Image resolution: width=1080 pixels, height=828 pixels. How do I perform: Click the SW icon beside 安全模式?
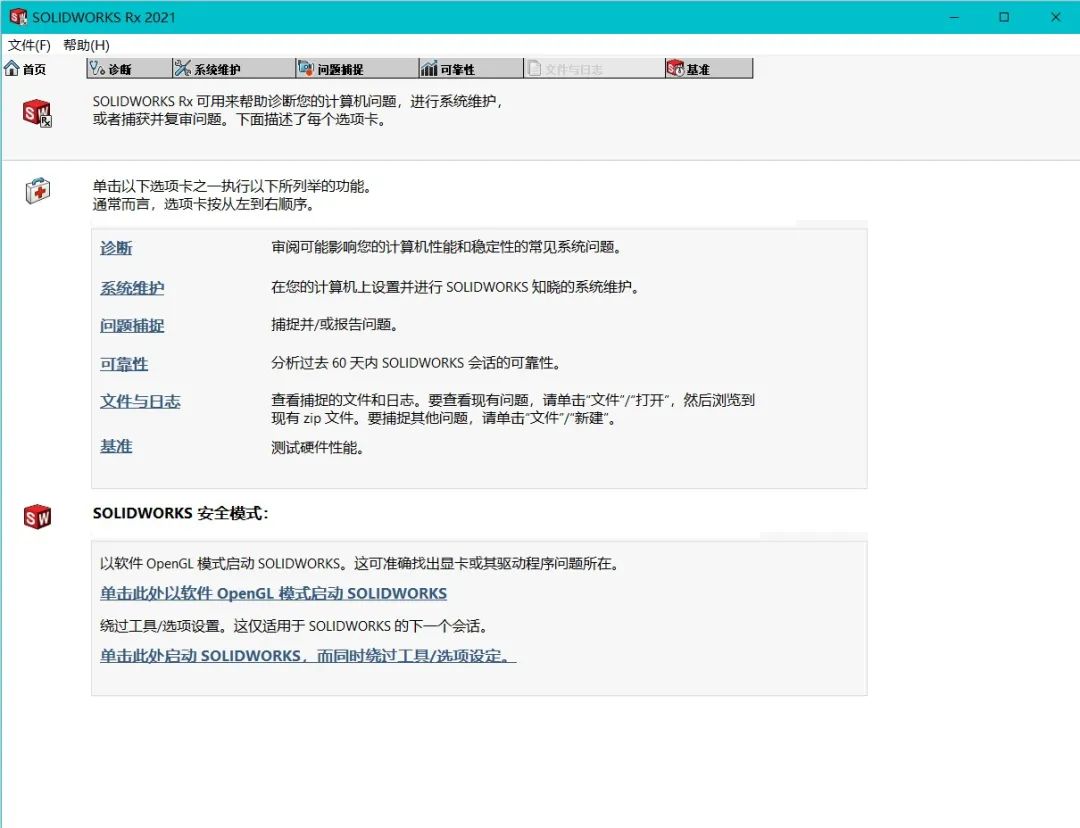click(x=37, y=517)
